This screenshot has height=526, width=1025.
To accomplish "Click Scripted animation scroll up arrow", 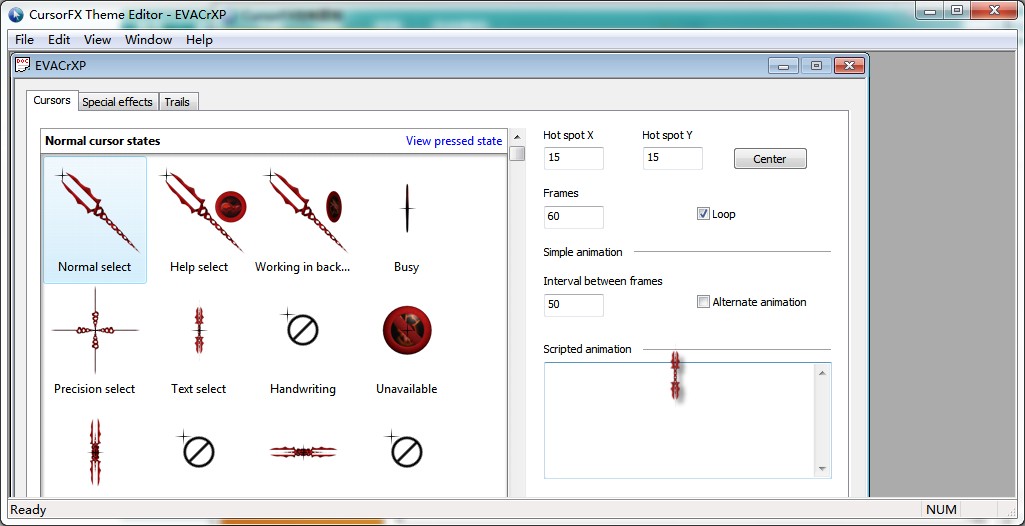I will click(822, 372).
